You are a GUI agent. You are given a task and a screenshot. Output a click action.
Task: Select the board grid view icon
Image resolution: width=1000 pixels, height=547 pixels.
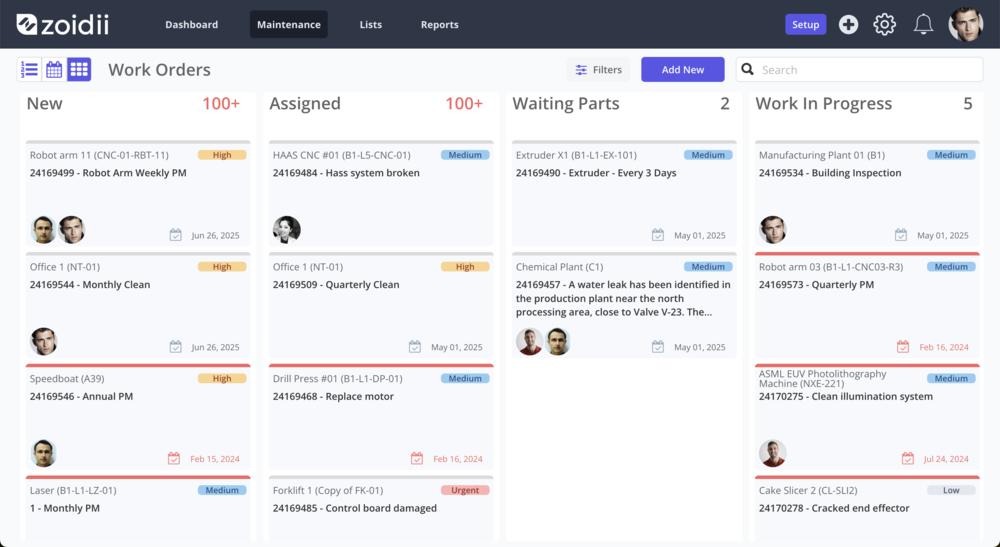[x=79, y=69]
